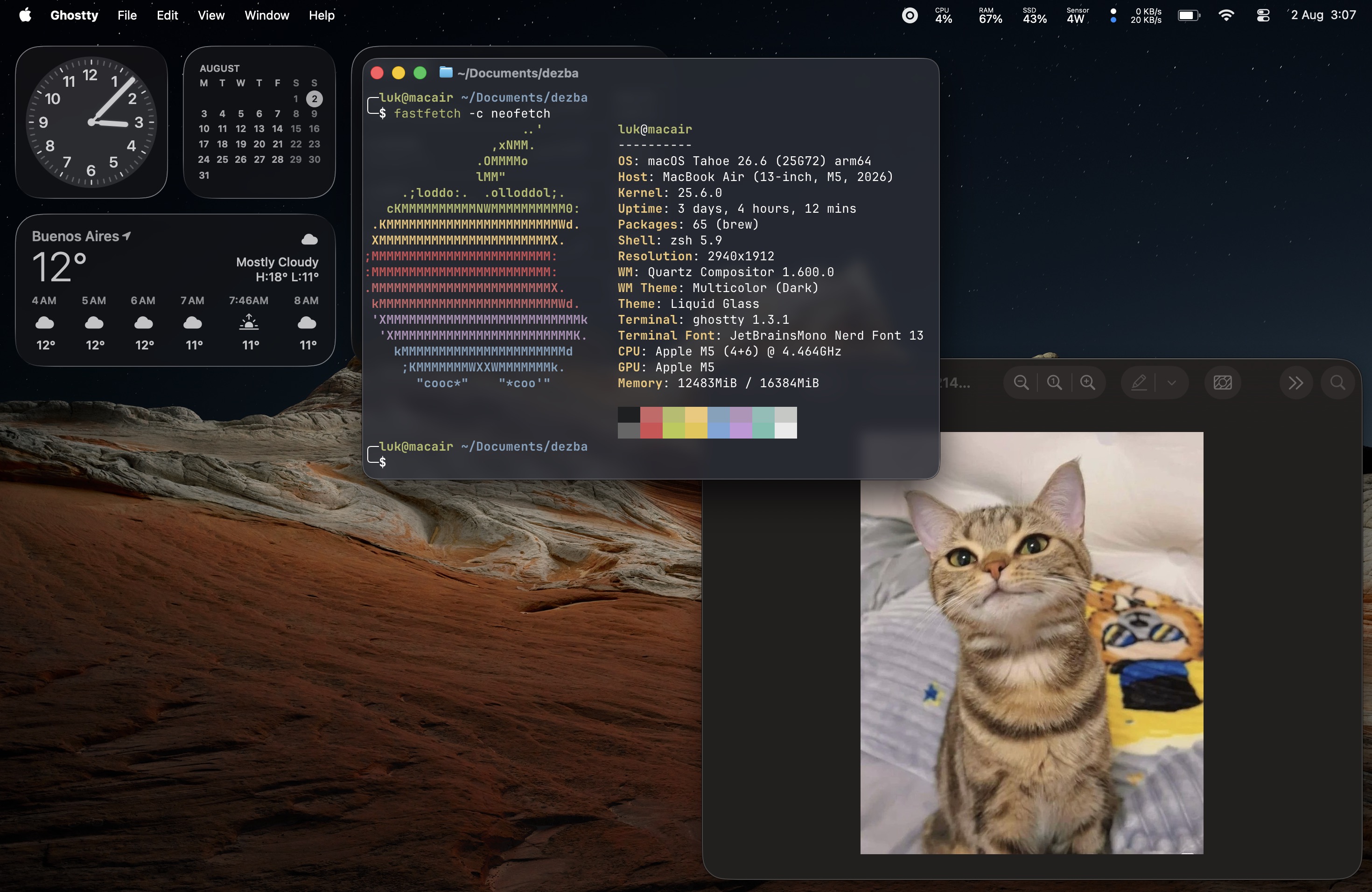Click the 'Mostly Cloudy' text in Weather

pyautogui.click(x=277, y=262)
